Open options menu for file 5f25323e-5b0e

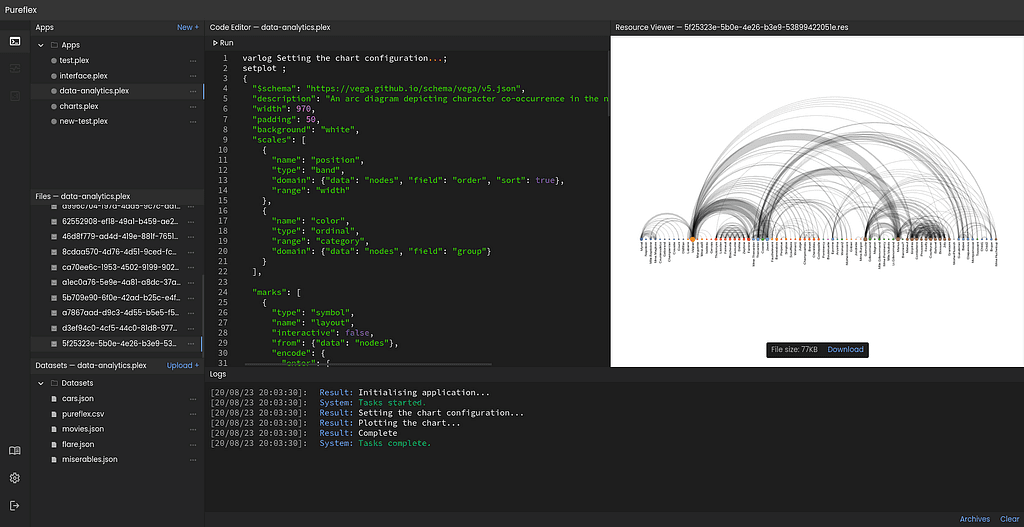coord(193,343)
